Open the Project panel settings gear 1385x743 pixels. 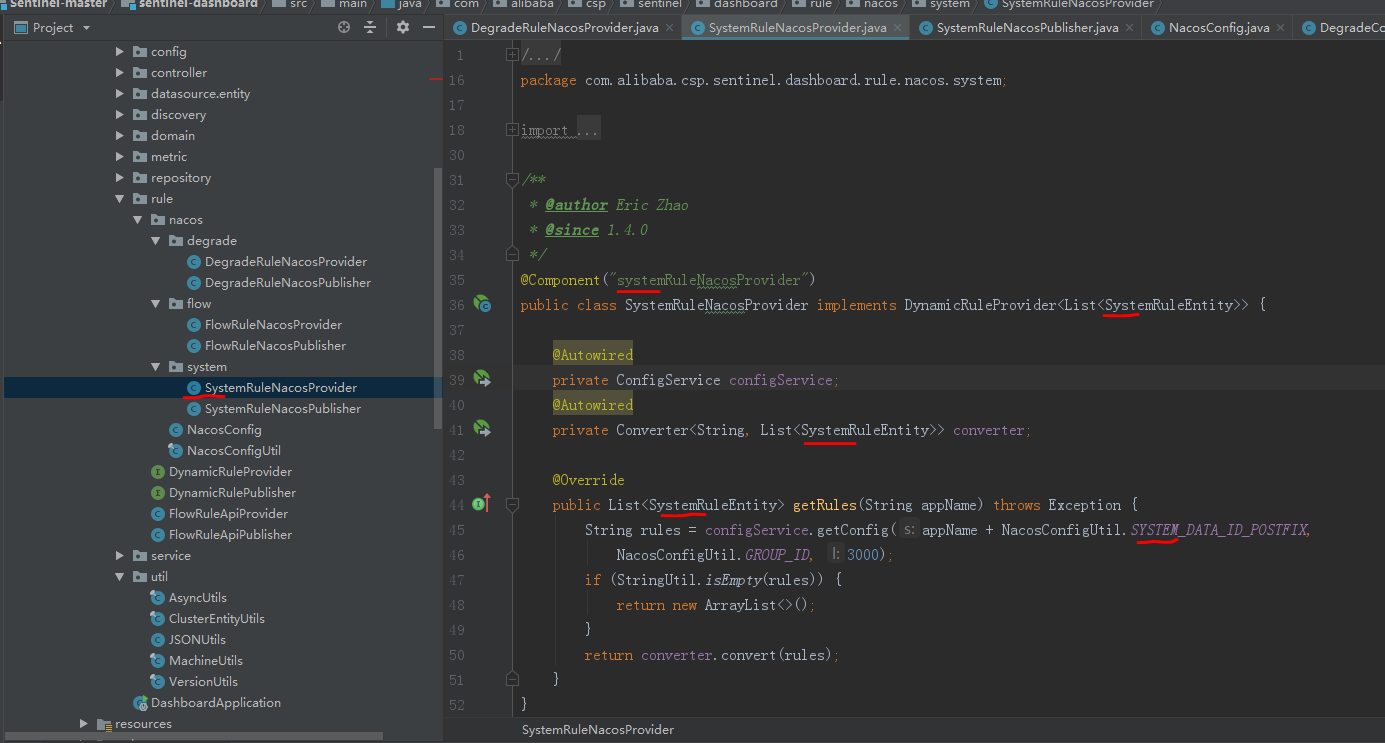(x=403, y=28)
